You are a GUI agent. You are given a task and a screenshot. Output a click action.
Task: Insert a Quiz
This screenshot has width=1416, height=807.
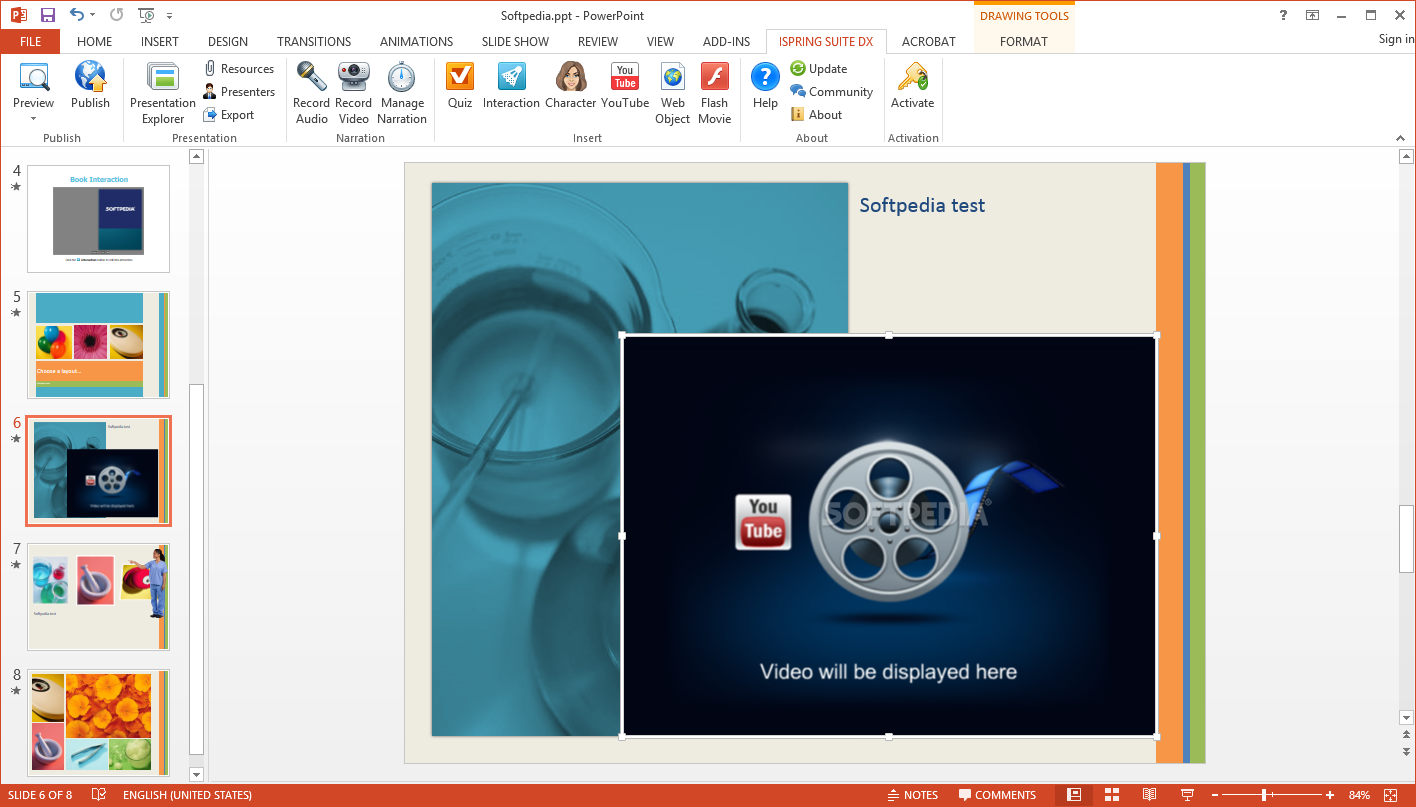(x=460, y=85)
